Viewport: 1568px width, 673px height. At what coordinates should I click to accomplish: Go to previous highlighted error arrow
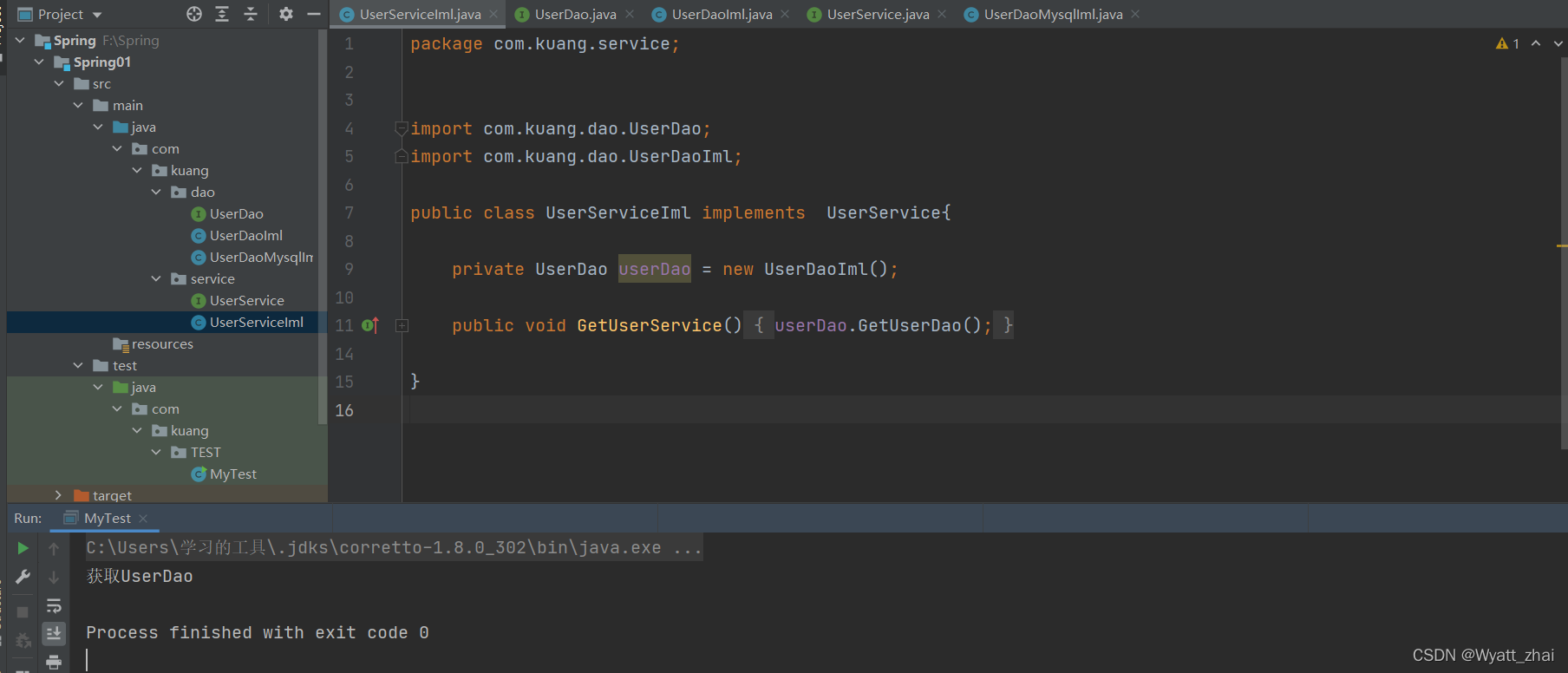[x=1536, y=43]
